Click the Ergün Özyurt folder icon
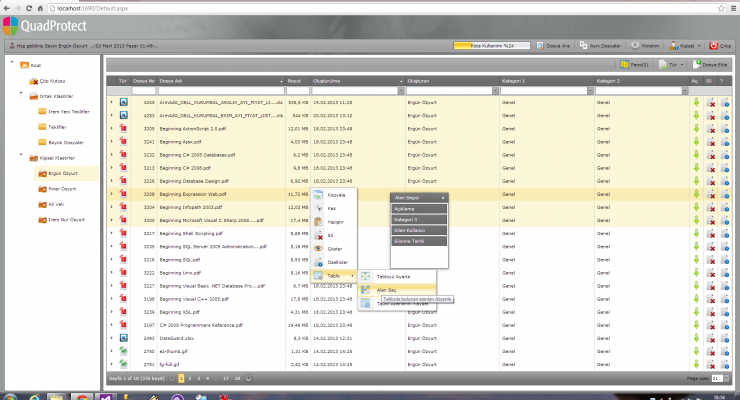This screenshot has height=400, width=740. [42, 174]
